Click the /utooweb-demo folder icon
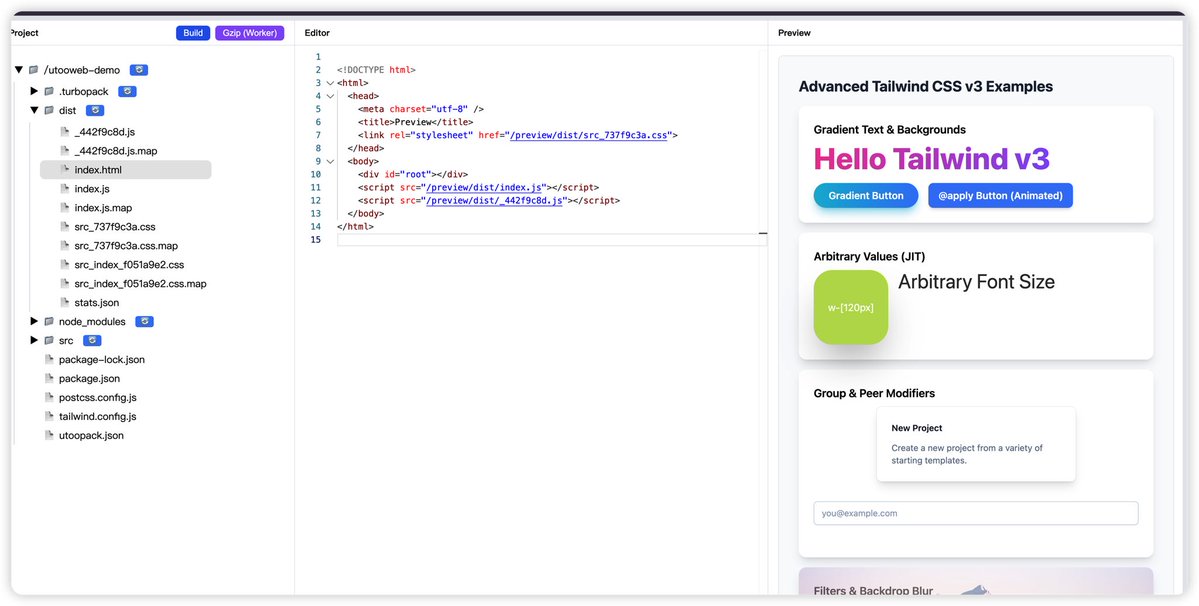The height and width of the screenshot is (606, 1199). point(34,70)
